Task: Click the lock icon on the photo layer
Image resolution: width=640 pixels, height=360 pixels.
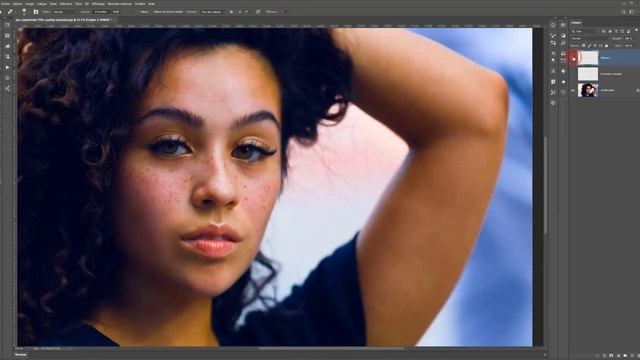Action: point(638,90)
